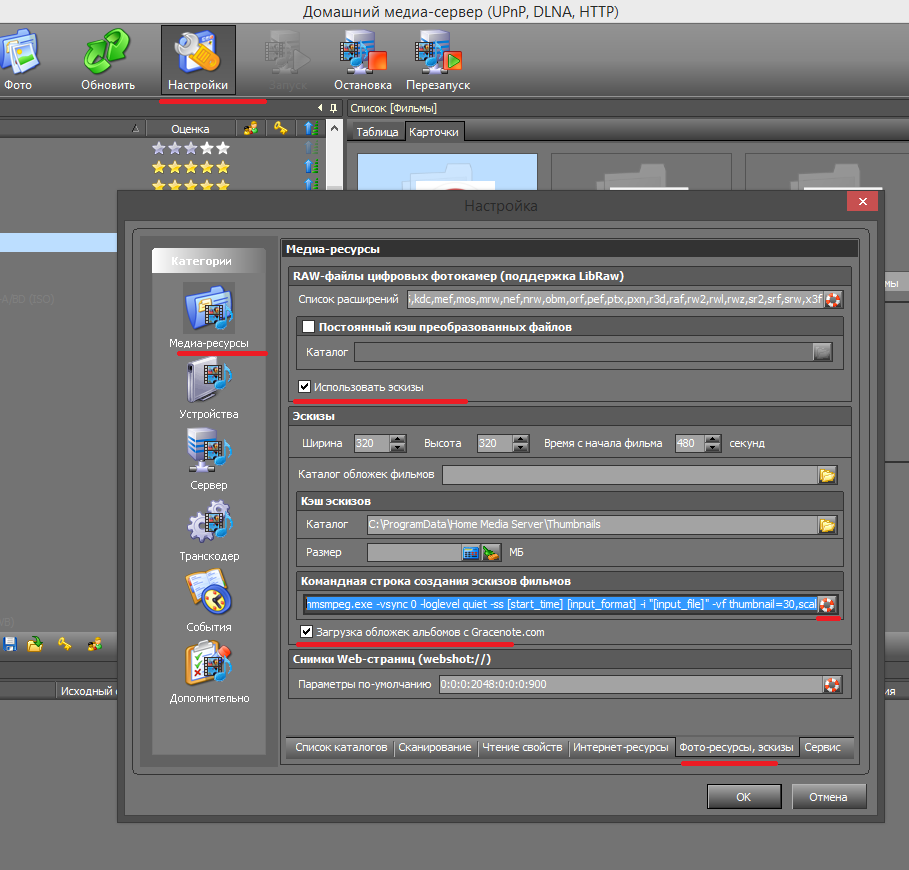Switch to the Сканирование tab

pos(435,747)
